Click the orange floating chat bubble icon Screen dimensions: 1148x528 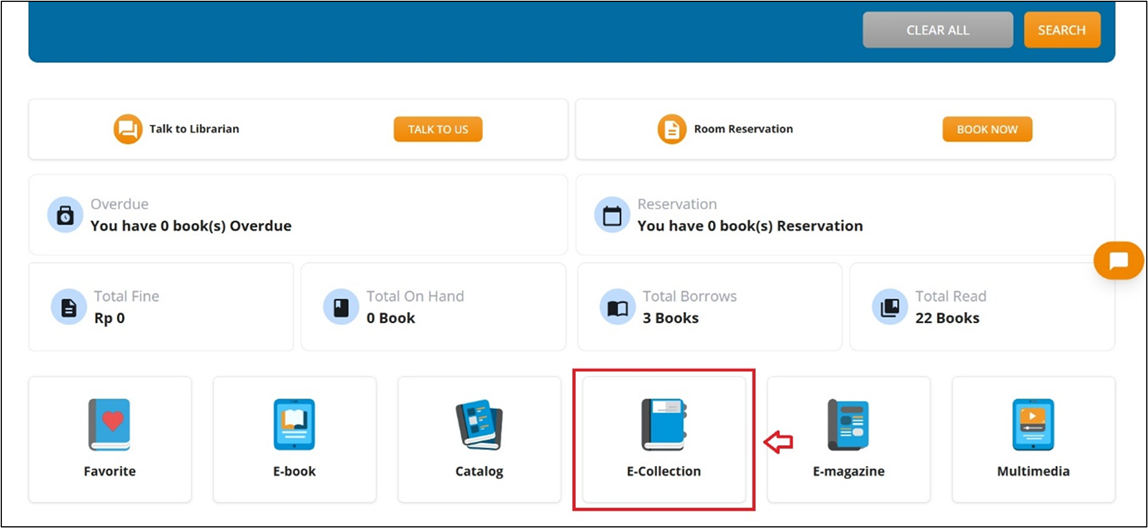[x=1118, y=261]
